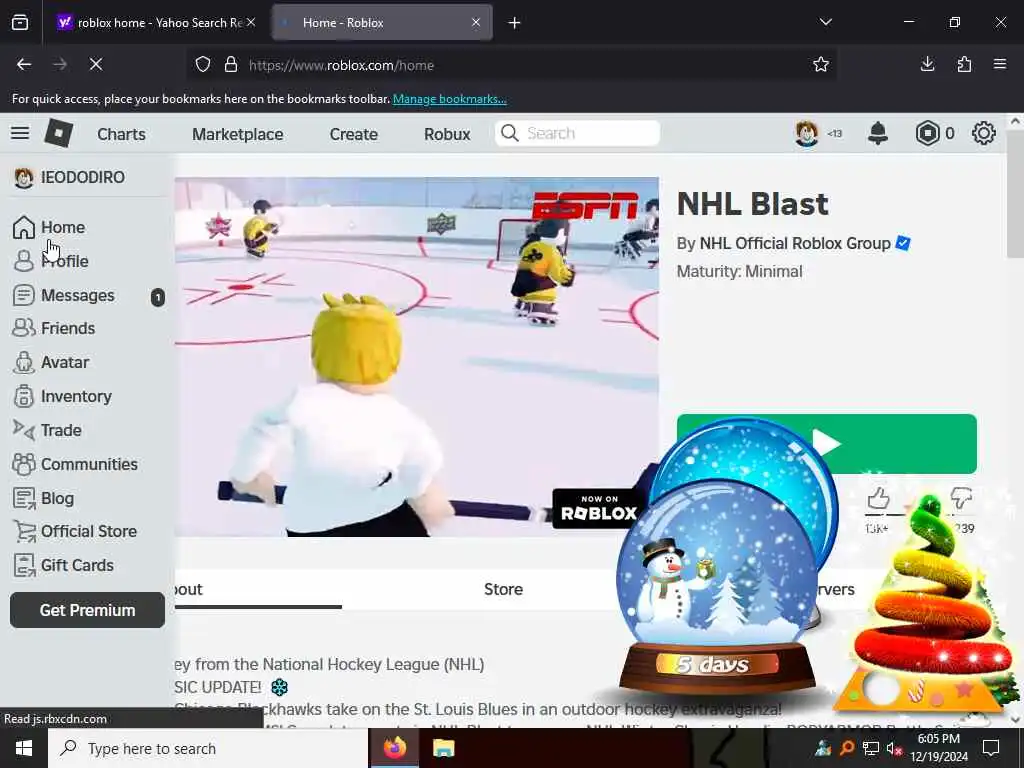Bookmark this page with star icon
The width and height of the screenshot is (1024, 768).
[821, 65]
